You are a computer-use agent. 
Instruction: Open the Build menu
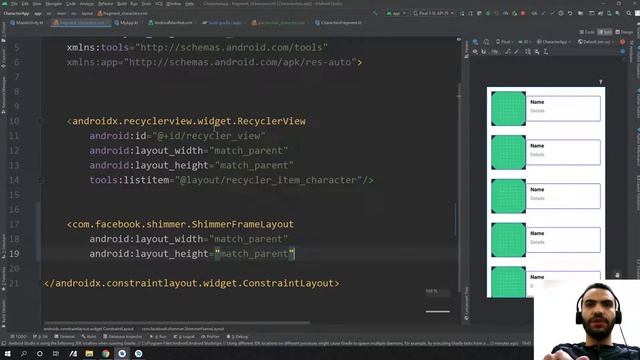[122, 4]
